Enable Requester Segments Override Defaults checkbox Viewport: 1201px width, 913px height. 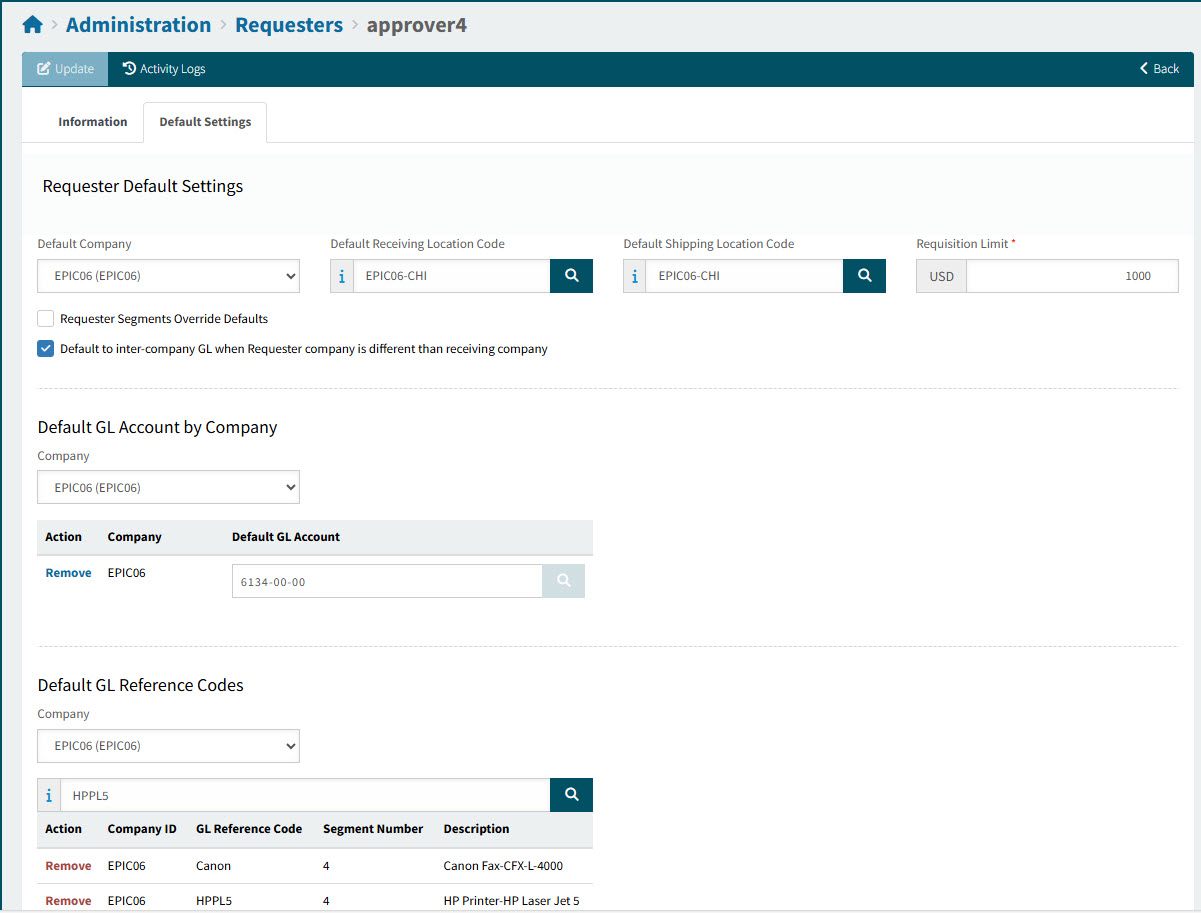[x=46, y=319]
